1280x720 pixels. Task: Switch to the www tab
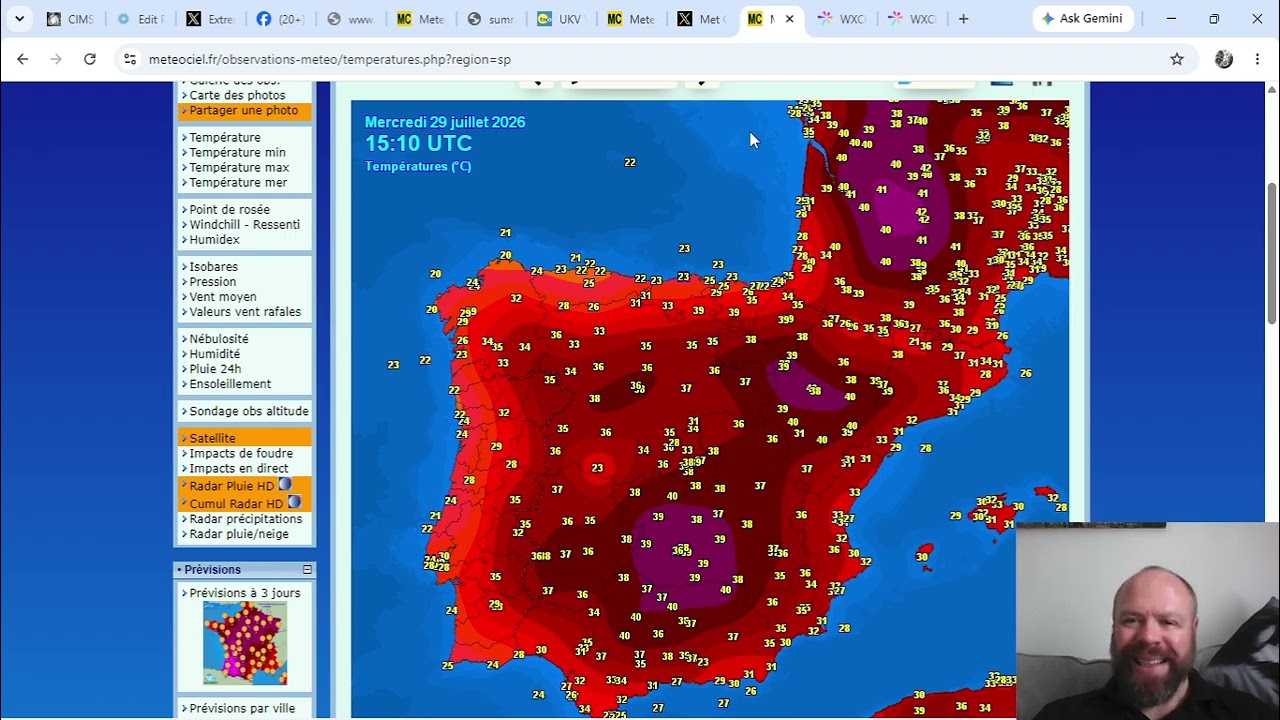click(x=350, y=18)
